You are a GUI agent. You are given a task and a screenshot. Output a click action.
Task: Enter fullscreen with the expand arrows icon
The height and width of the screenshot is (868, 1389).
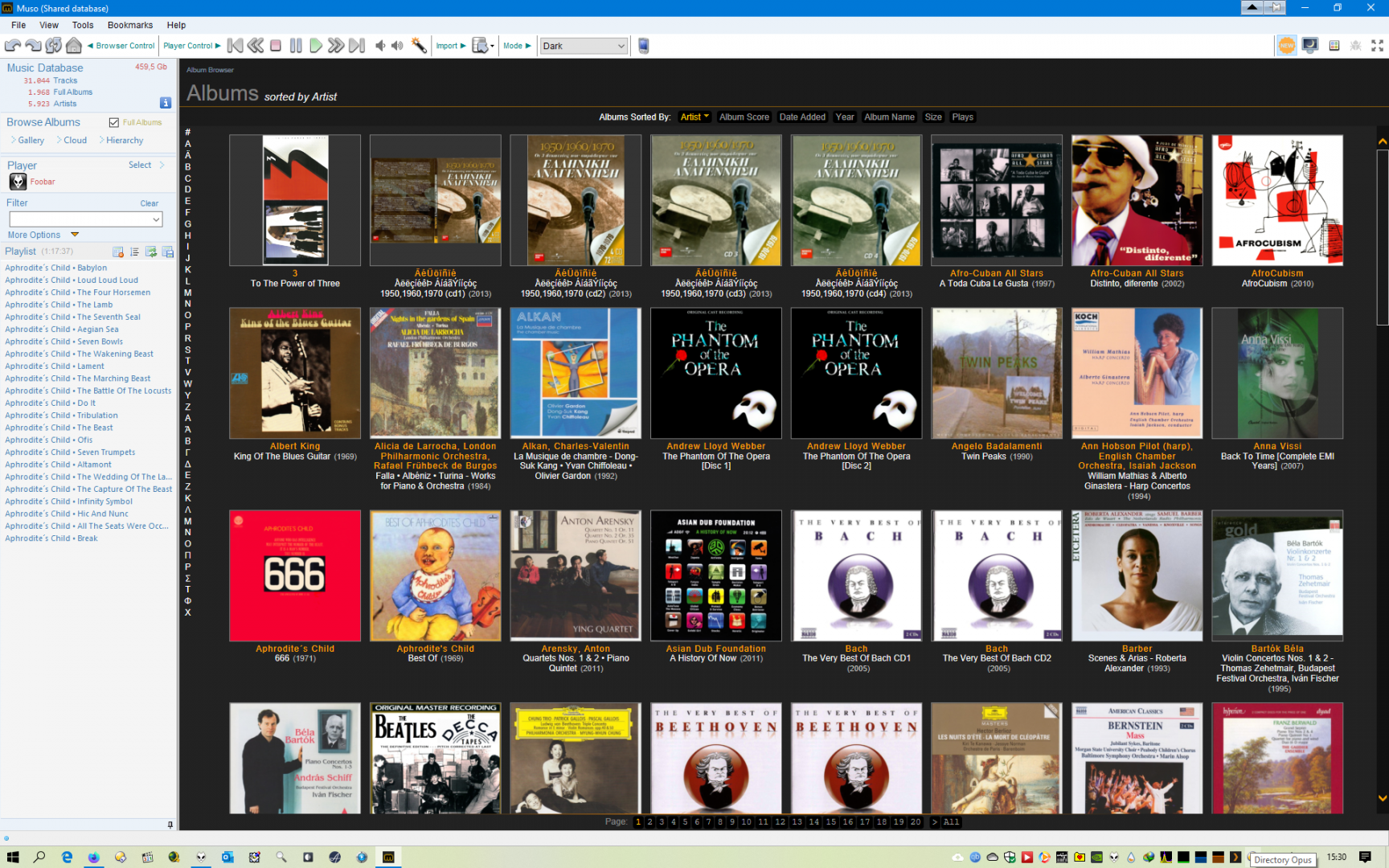pos(1377,46)
